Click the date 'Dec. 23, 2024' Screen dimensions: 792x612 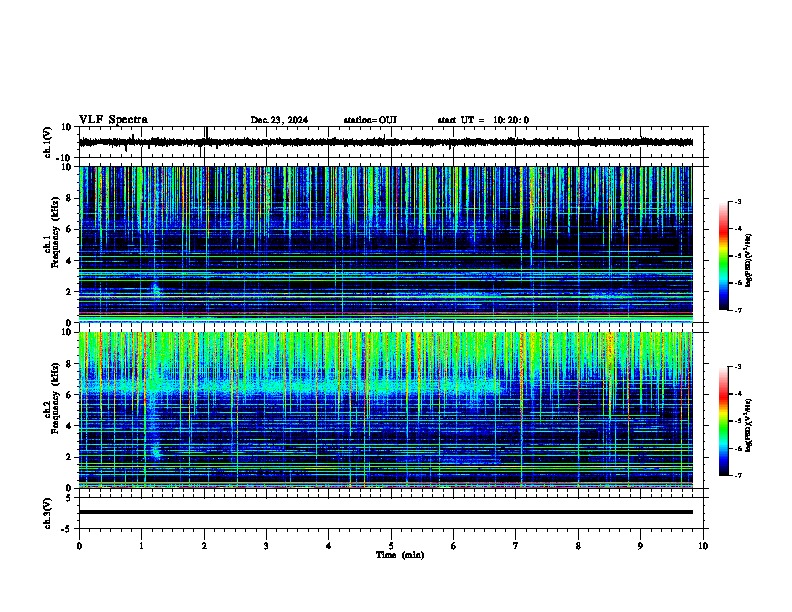point(279,120)
